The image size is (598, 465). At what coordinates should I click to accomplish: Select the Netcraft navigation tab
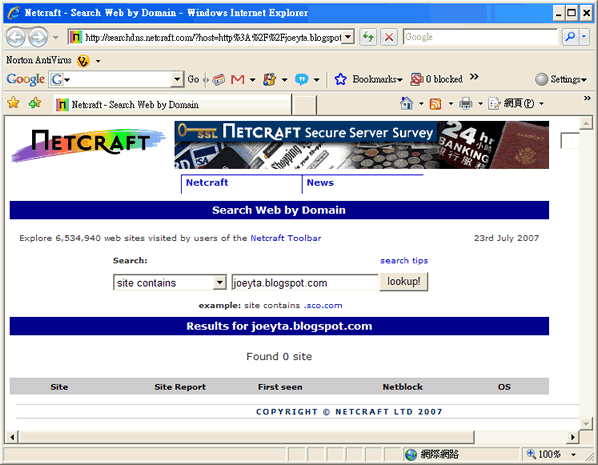207,183
